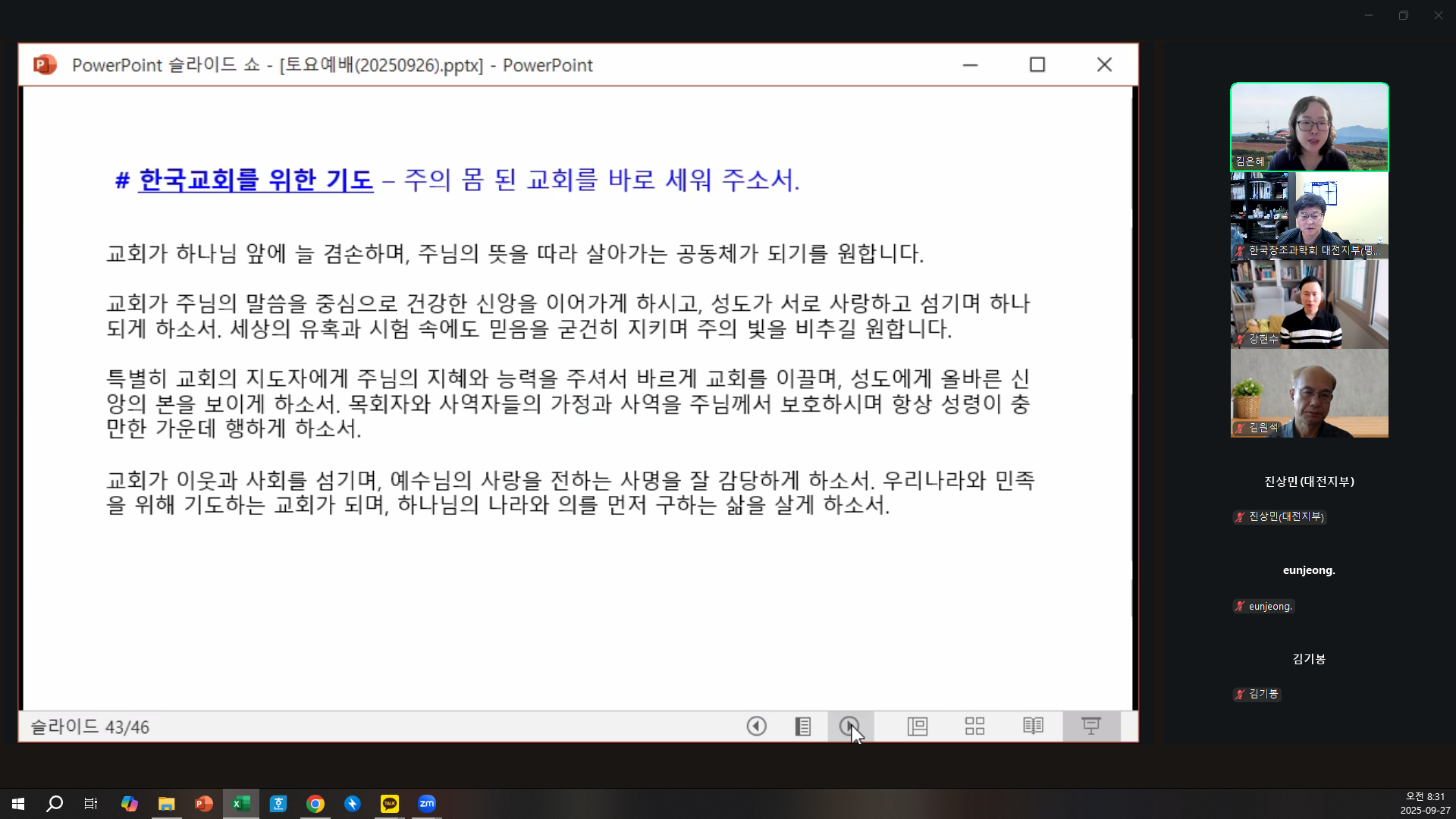Open the slide menu list icon
This screenshot has width=1456, height=819.
(802, 726)
